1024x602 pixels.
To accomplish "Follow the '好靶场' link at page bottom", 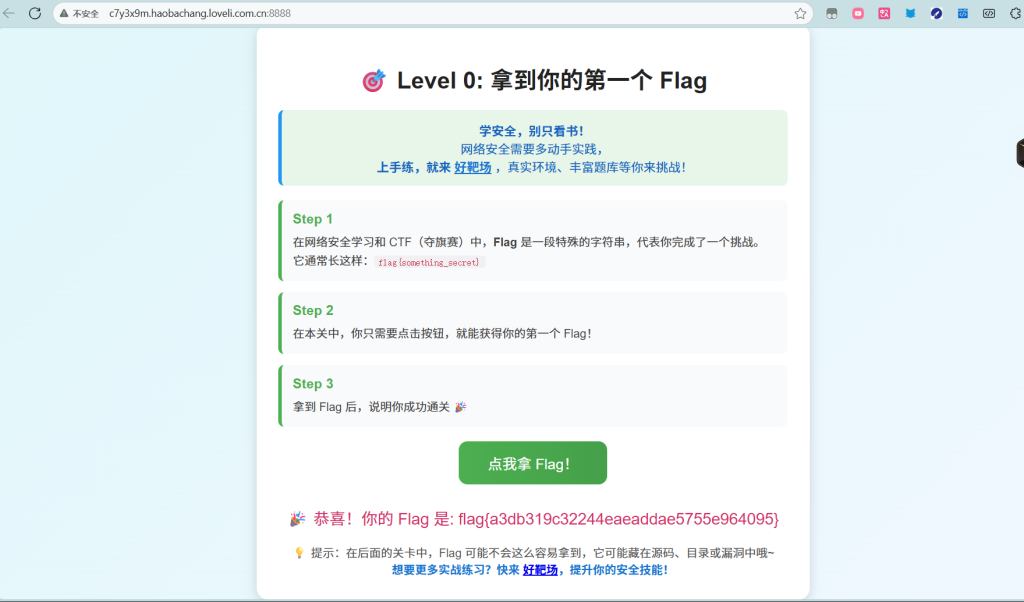I will [540, 570].
